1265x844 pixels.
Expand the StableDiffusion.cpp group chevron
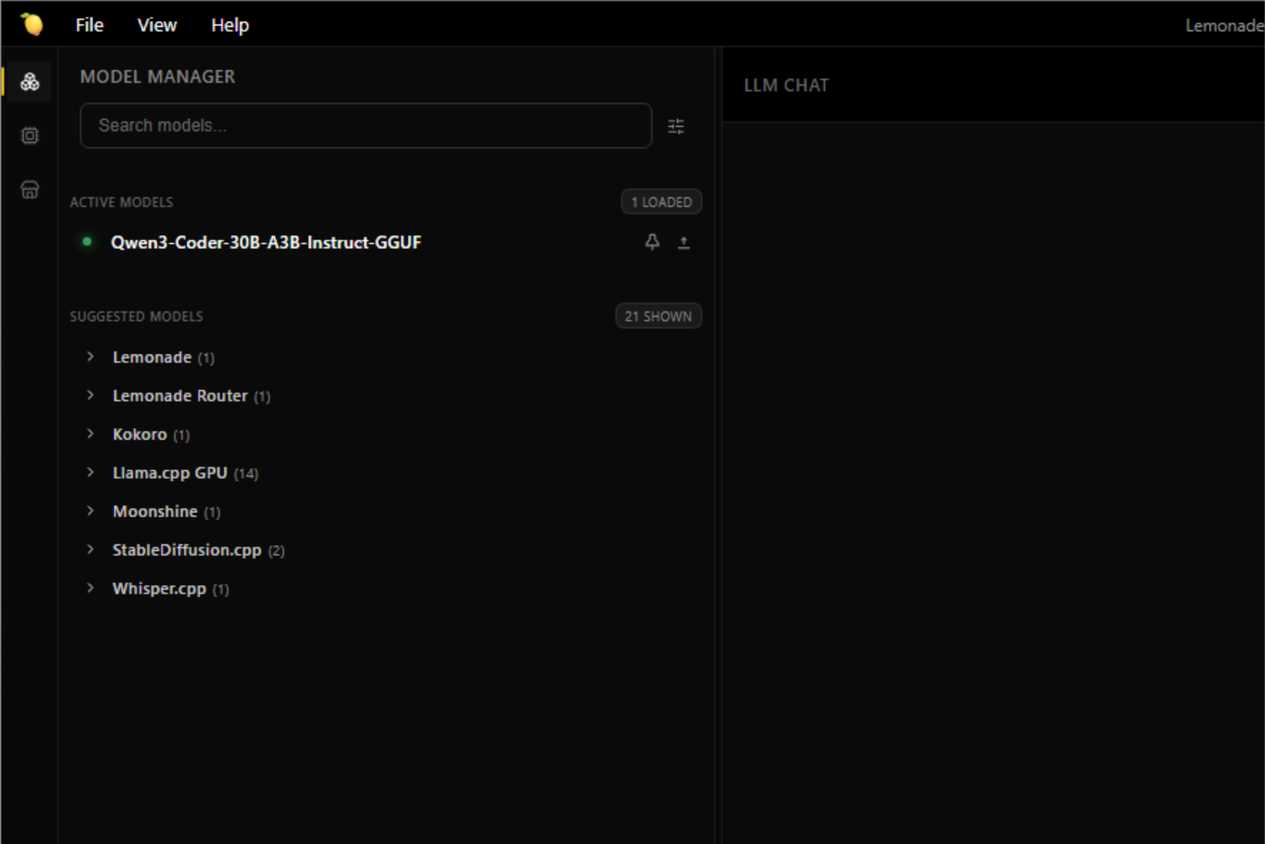(90, 549)
